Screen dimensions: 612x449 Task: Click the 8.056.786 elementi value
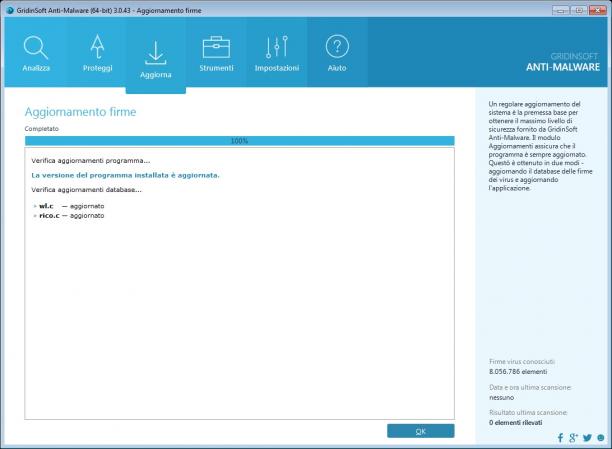pos(518,372)
